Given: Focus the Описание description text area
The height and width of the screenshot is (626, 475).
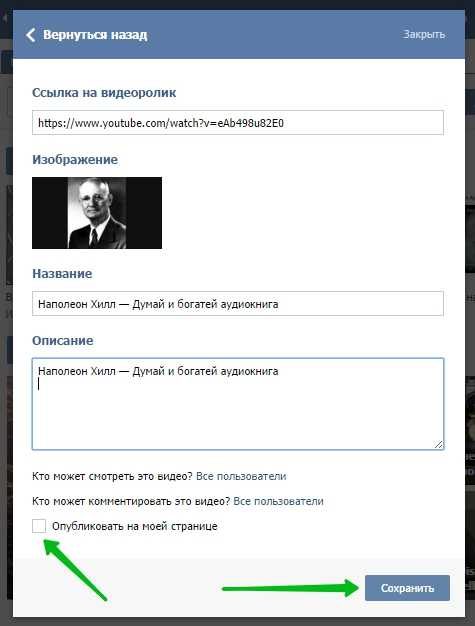Looking at the screenshot, I should 238,404.
